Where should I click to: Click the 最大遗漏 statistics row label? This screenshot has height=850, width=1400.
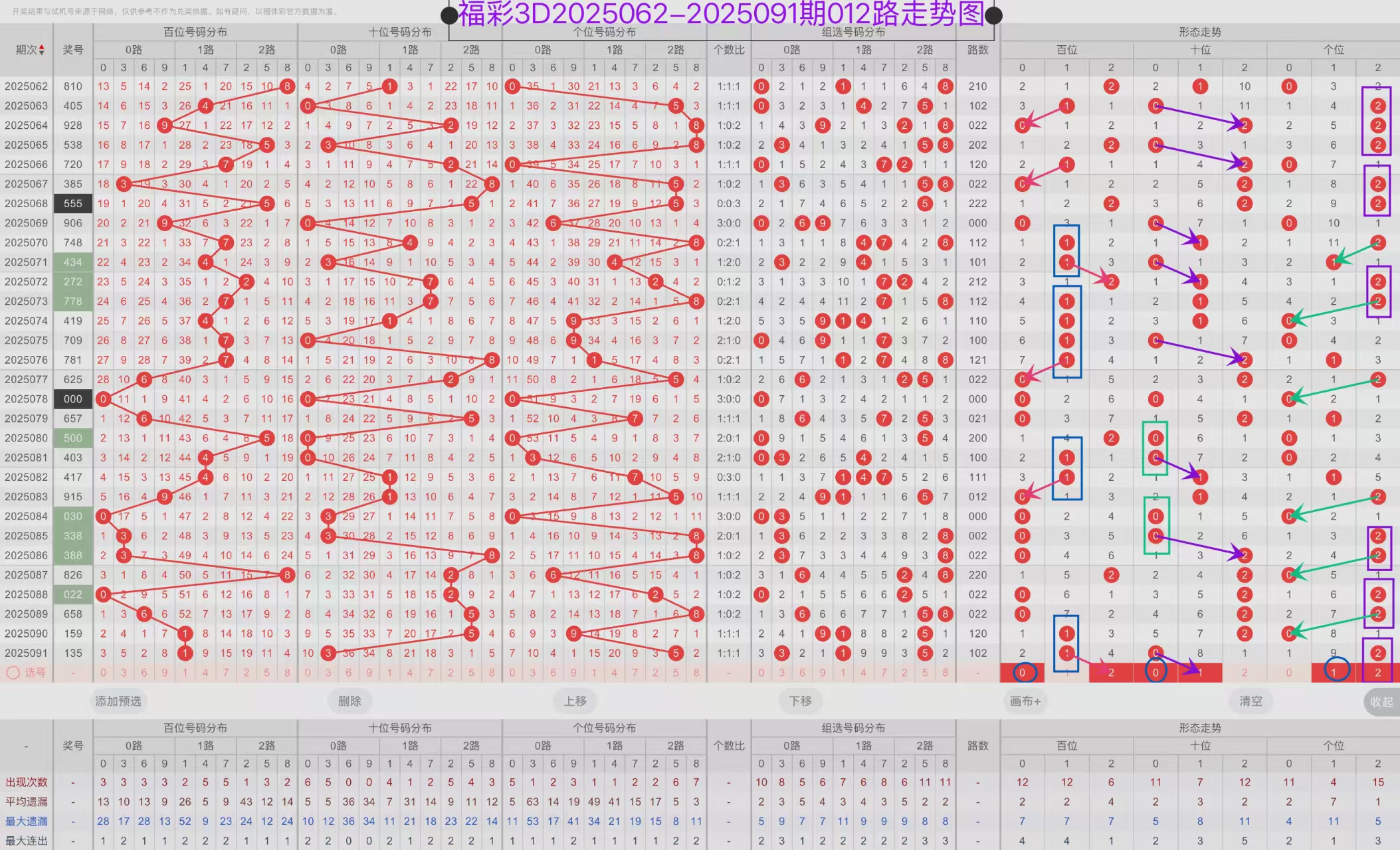coord(27,821)
